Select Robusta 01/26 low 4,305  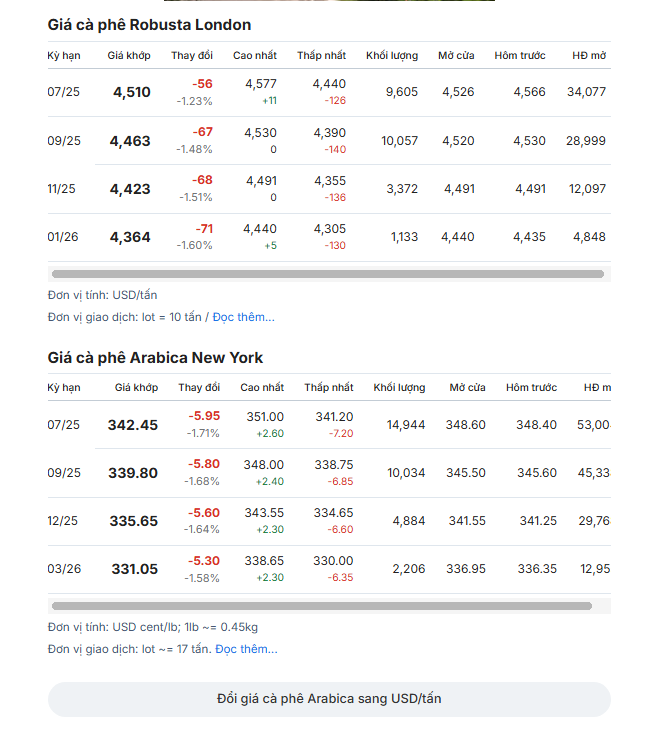point(330,229)
